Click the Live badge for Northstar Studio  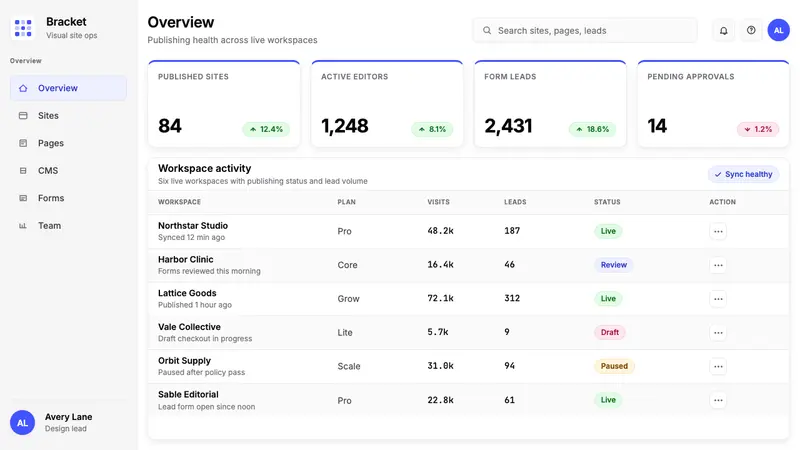coord(608,231)
